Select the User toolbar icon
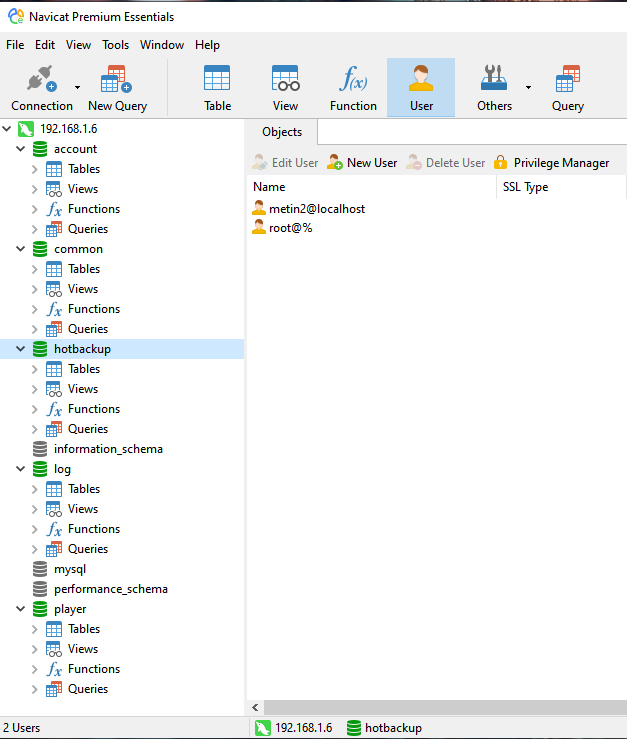627x739 pixels. (x=421, y=88)
